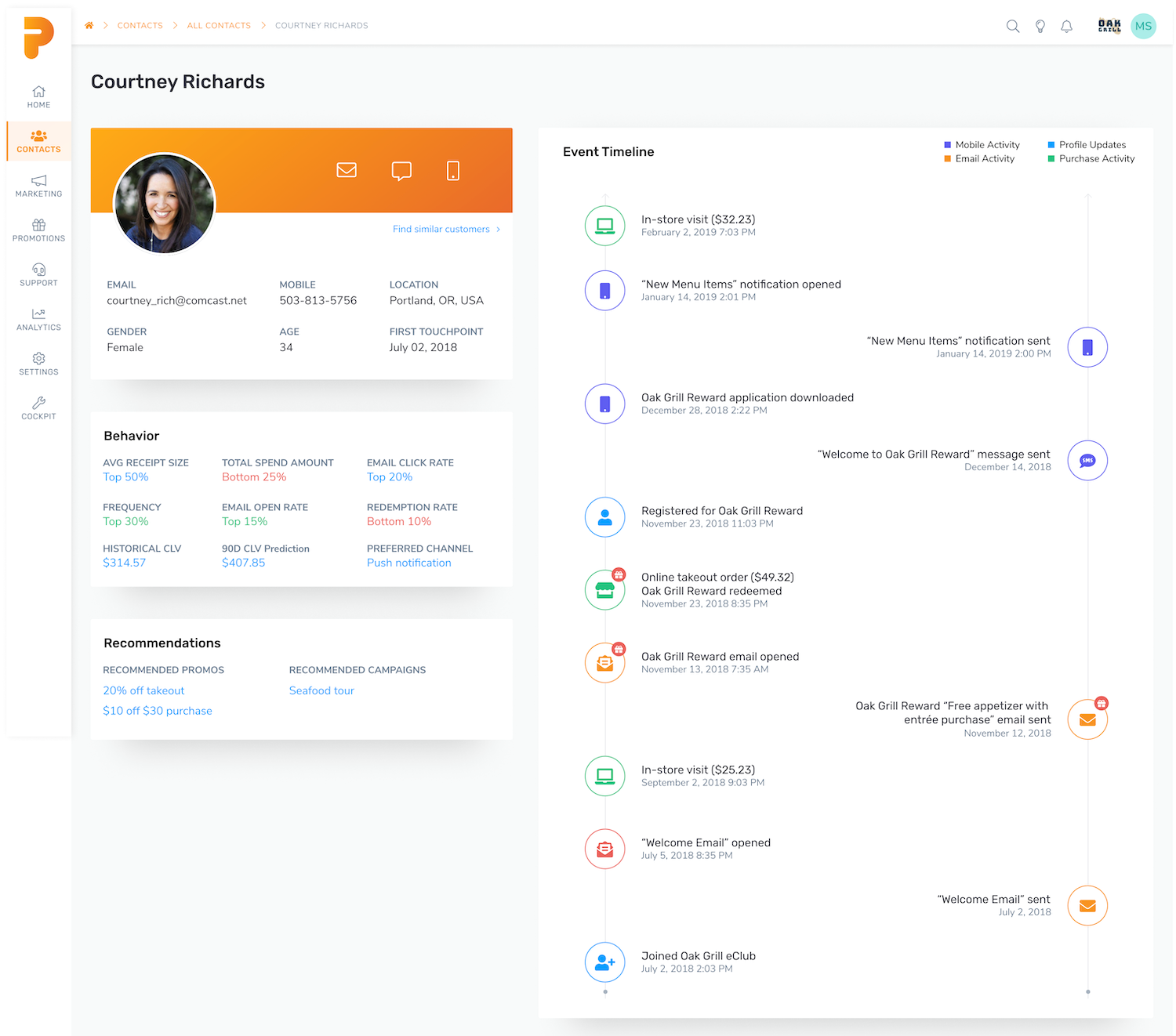The width and height of the screenshot is (1176, 1036).
Task: Click the Joined Oak Grill eClub icon
Action: 605,962
